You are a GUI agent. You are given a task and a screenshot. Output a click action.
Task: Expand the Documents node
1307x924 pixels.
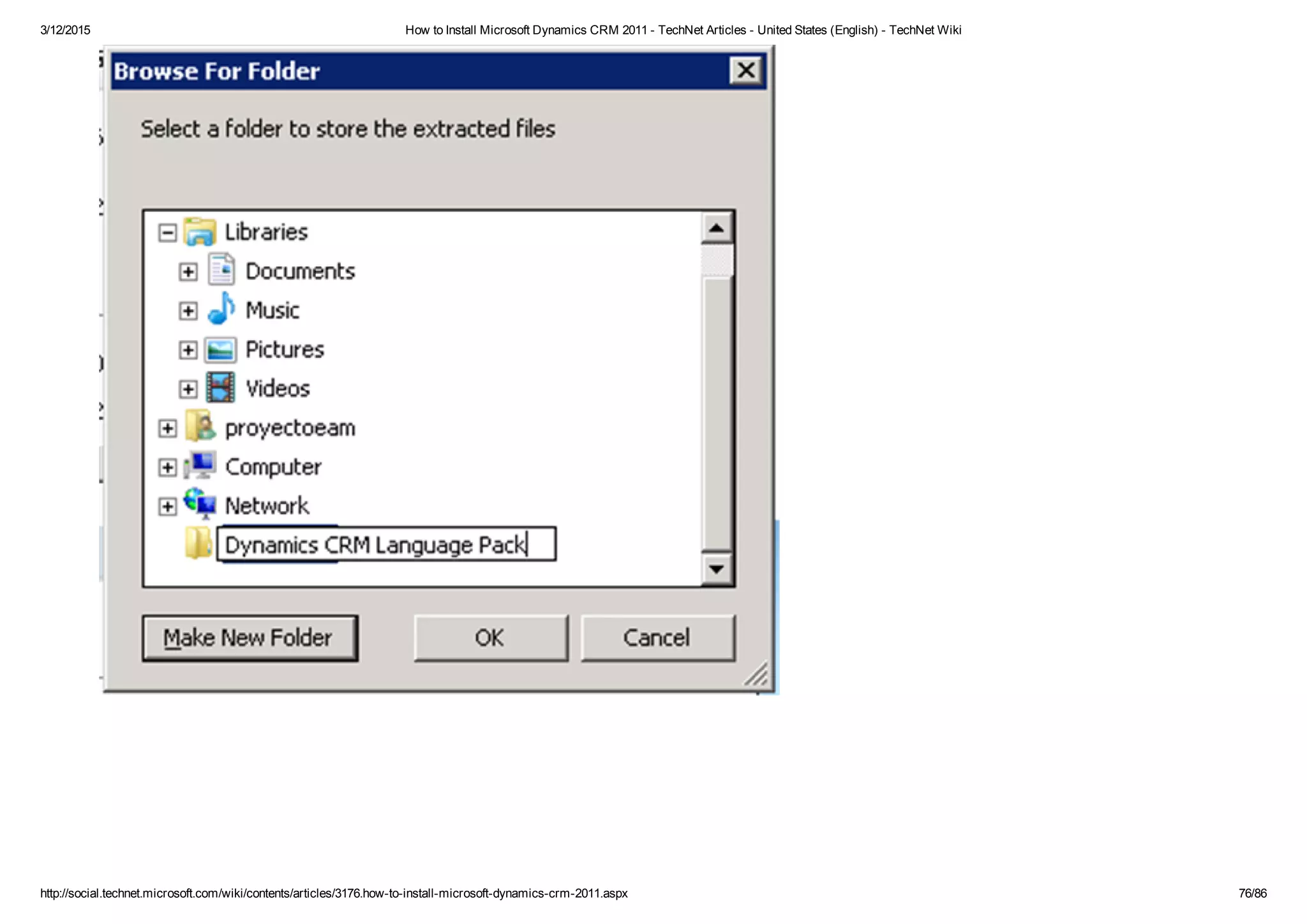coord(188,272)
